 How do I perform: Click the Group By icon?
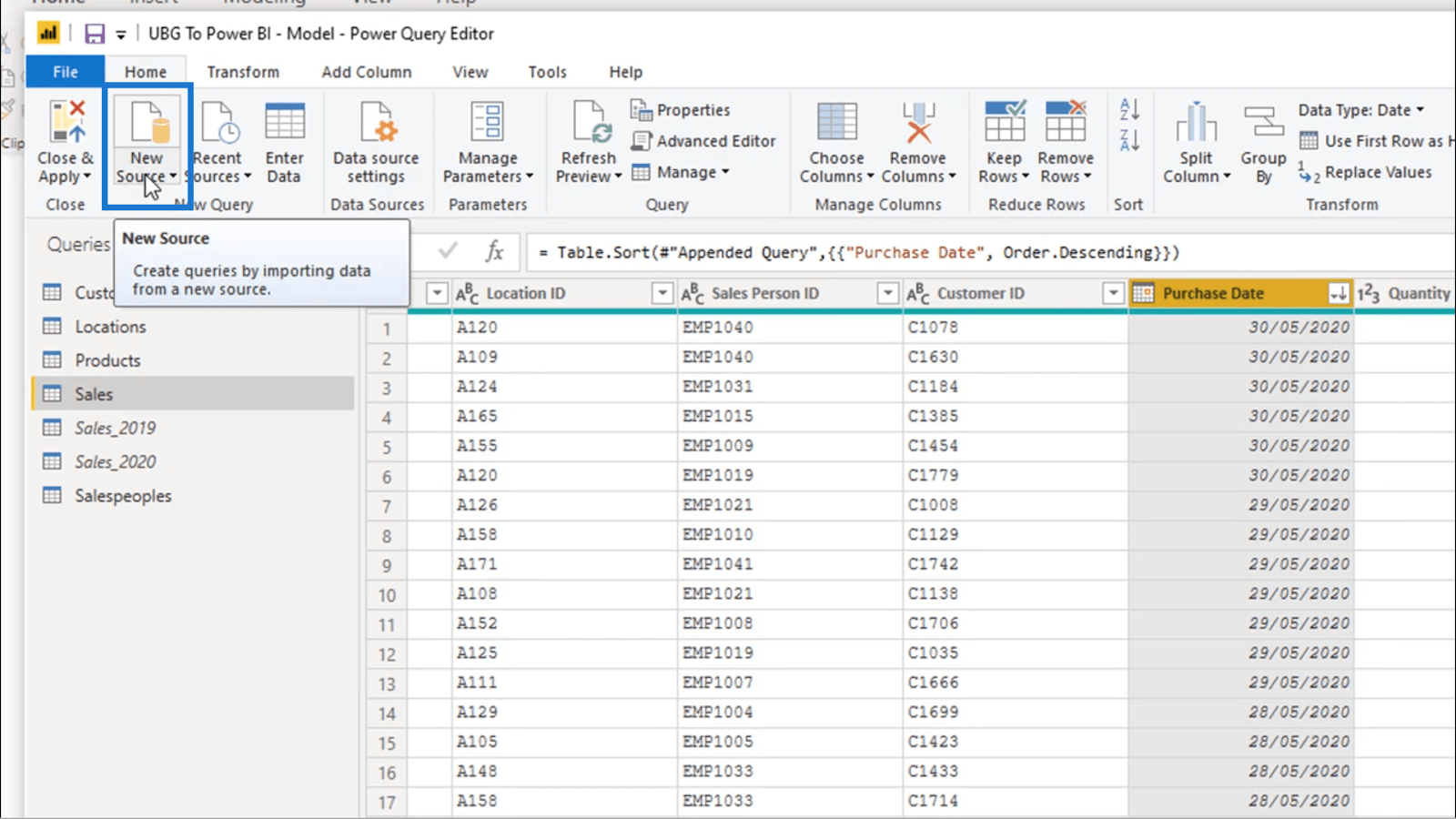tap(1263, 122)
